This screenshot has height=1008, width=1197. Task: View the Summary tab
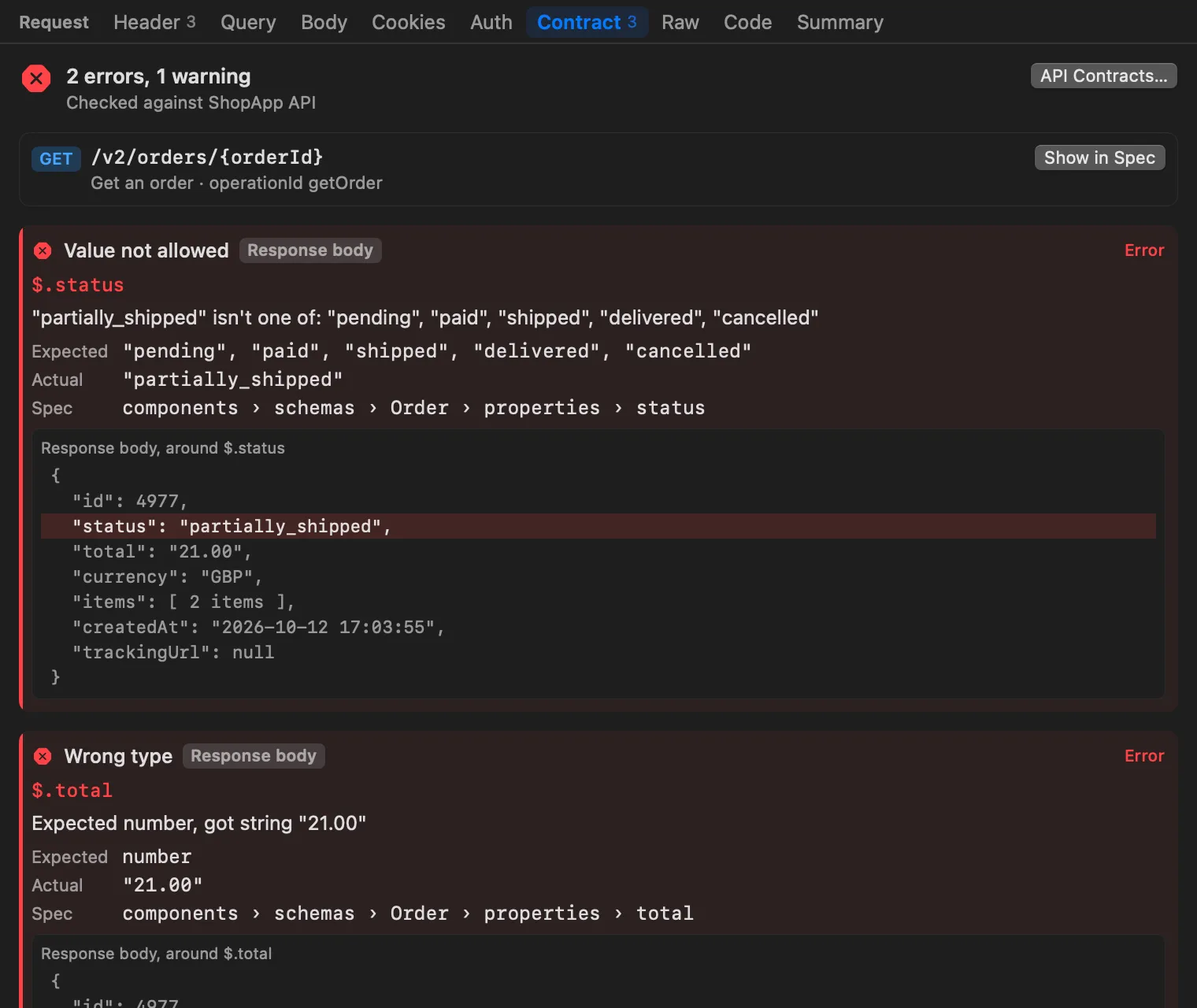(x=840, y=22)
